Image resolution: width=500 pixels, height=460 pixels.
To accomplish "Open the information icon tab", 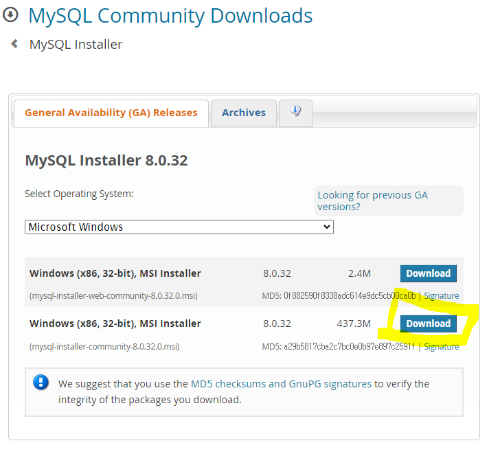I will [x=296, y=113].
